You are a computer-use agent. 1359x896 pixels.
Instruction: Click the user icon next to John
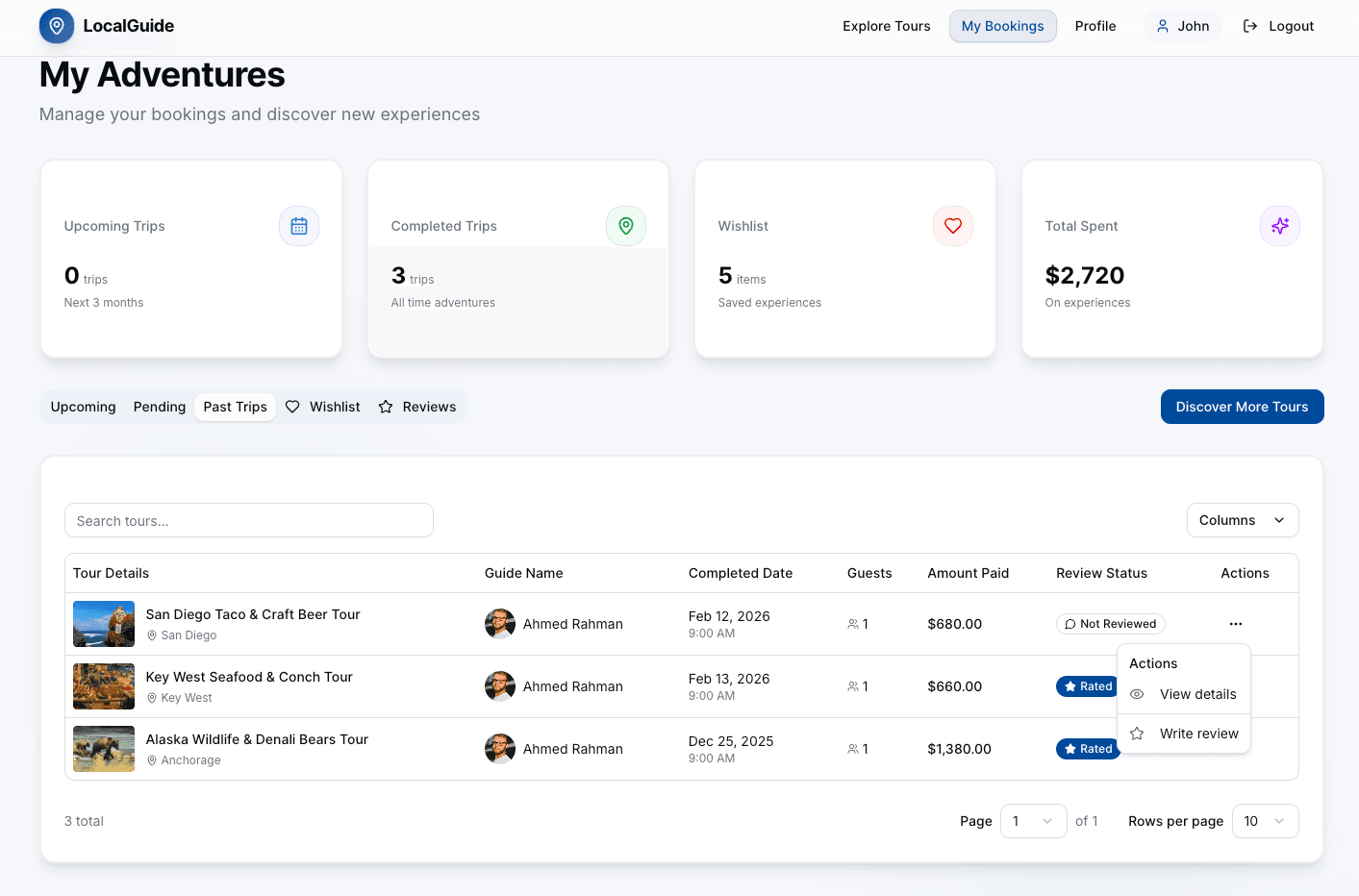pyautogui.click(x=1163, y=26)
